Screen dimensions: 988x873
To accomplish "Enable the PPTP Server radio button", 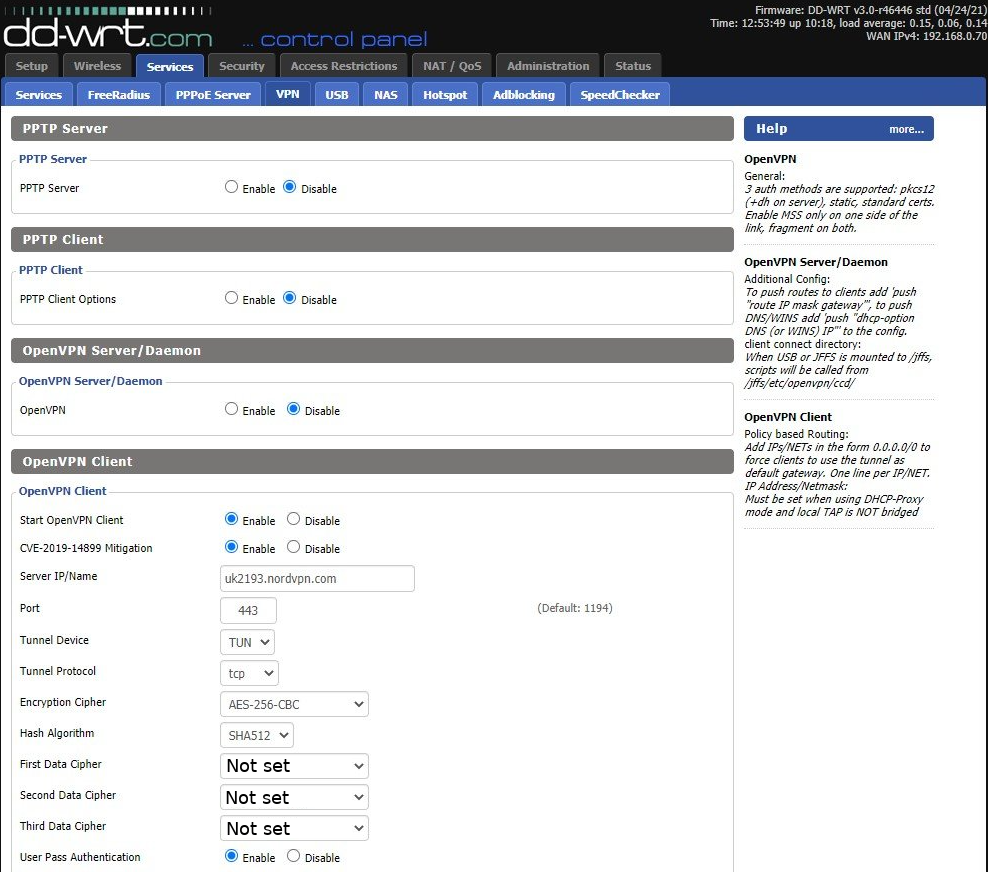I will tap(232, 187).
